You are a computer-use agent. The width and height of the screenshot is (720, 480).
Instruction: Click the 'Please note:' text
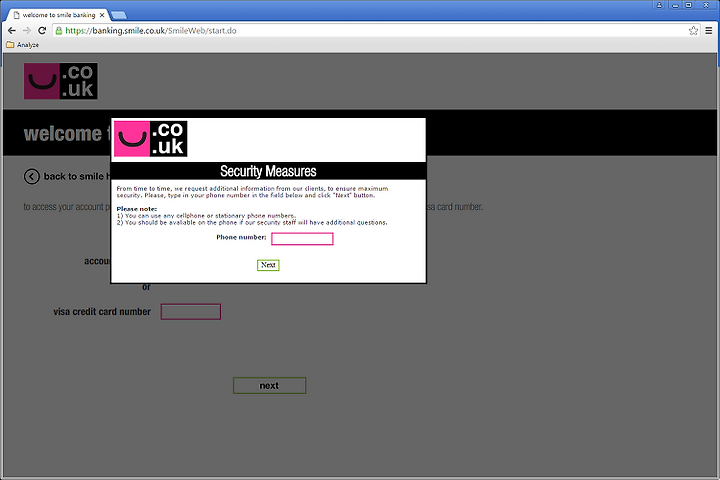(137, 209)
